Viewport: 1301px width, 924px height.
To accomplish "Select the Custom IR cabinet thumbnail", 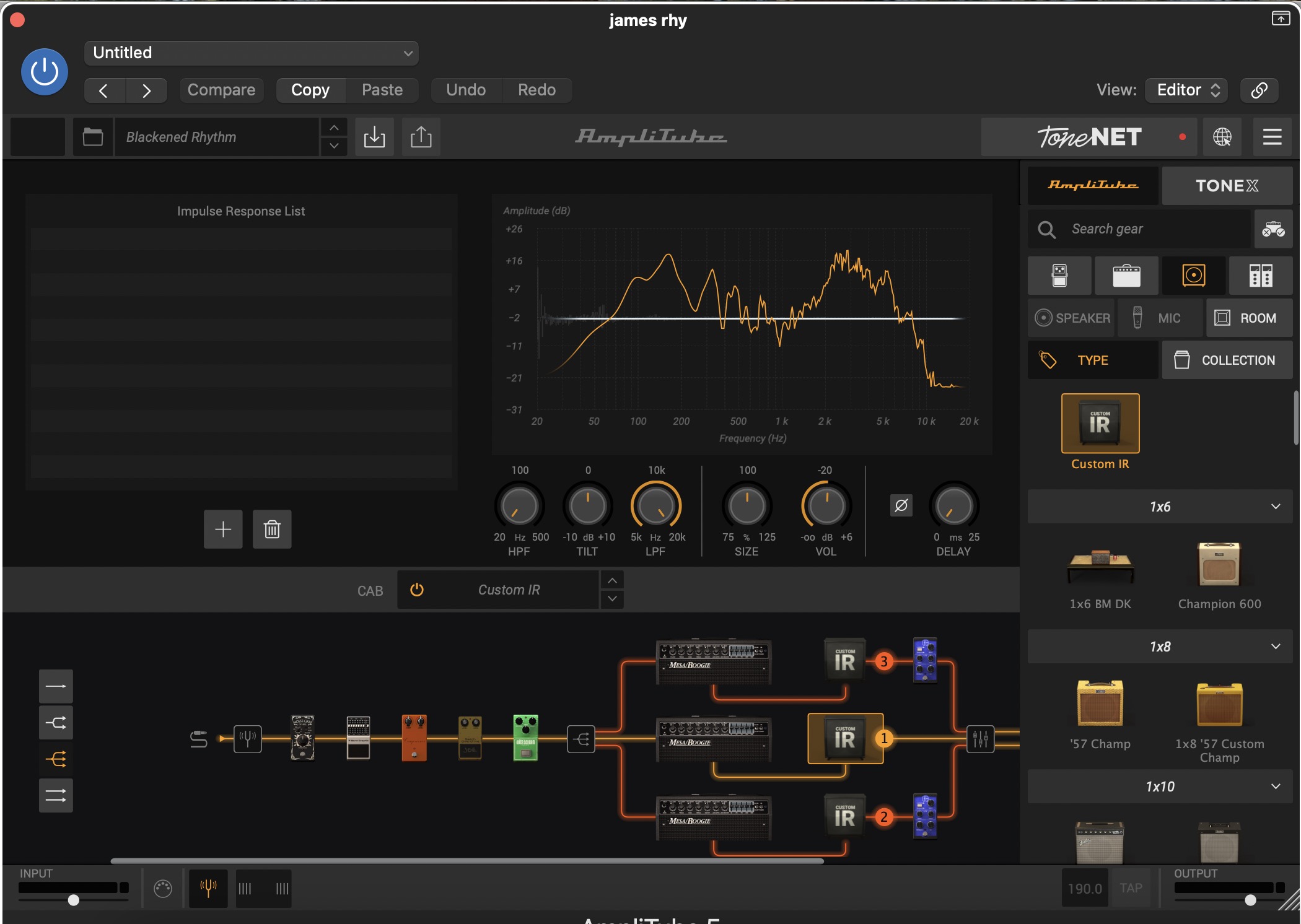I will [1100, 424].
